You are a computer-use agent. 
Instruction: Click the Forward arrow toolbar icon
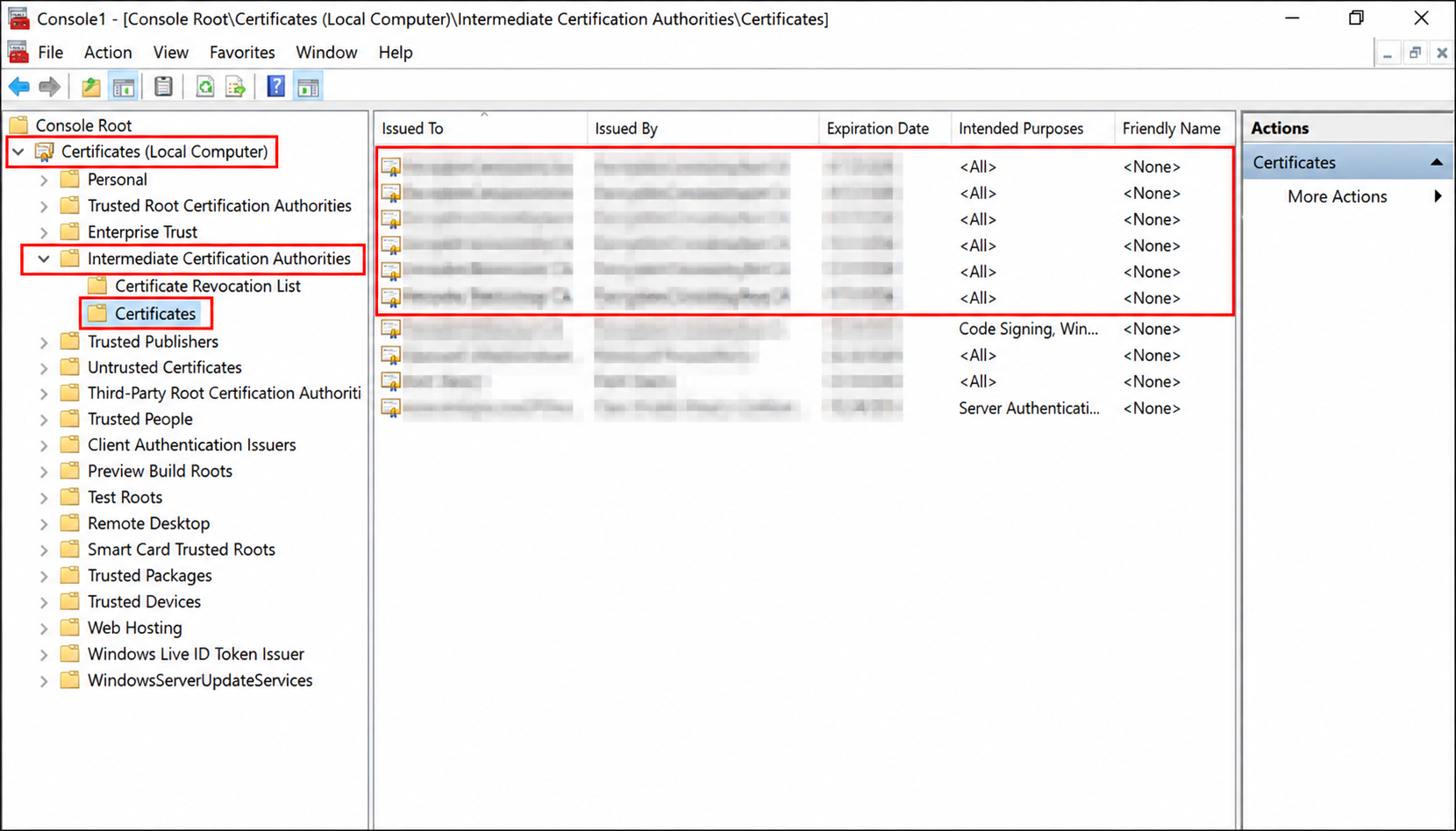click(50, 87)
